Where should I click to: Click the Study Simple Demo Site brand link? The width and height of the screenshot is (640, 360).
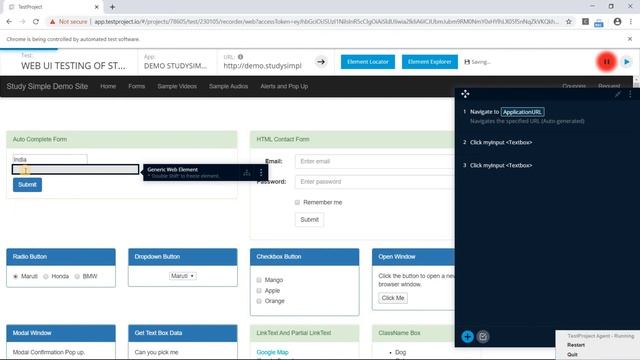coord(47,86)
